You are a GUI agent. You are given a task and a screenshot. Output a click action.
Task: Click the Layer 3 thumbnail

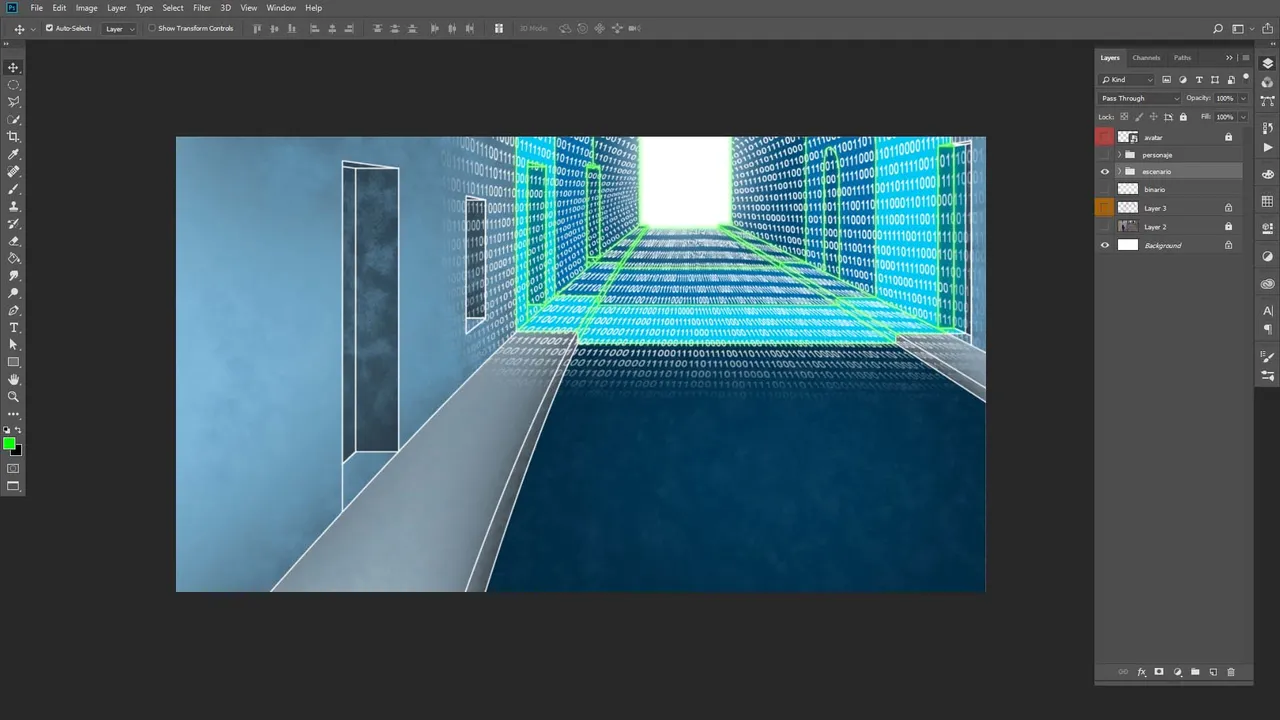coord(1128,208)
